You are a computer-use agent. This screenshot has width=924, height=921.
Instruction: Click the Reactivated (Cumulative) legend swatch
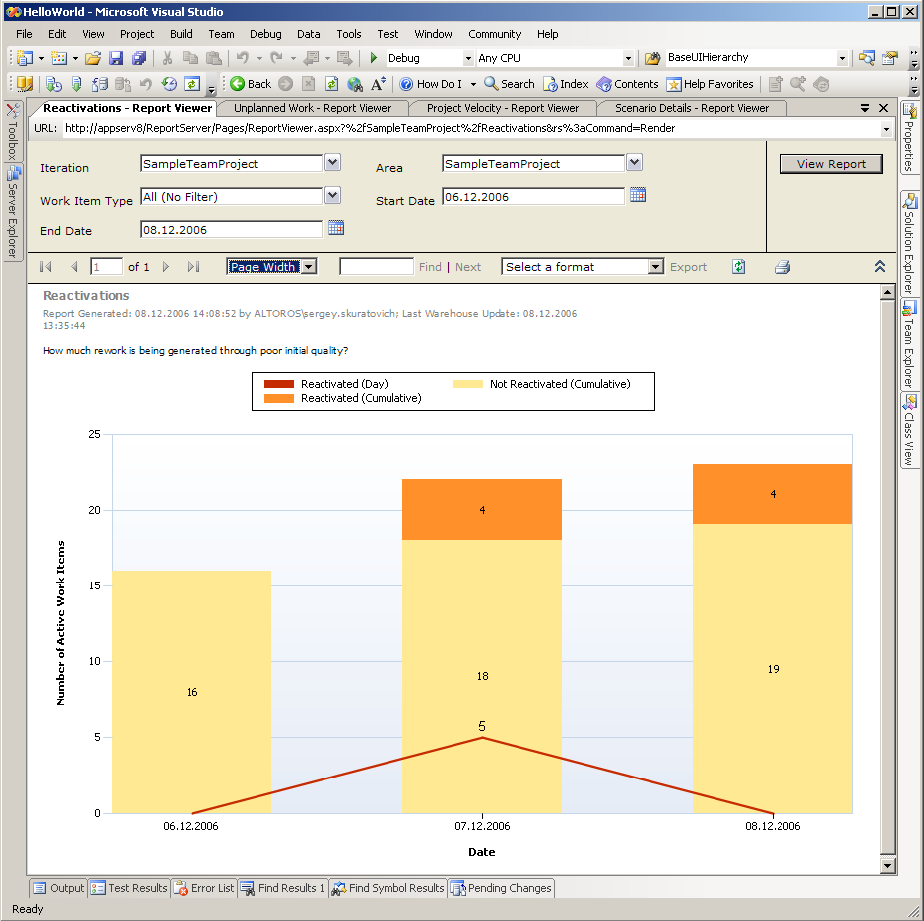(279, 398)
